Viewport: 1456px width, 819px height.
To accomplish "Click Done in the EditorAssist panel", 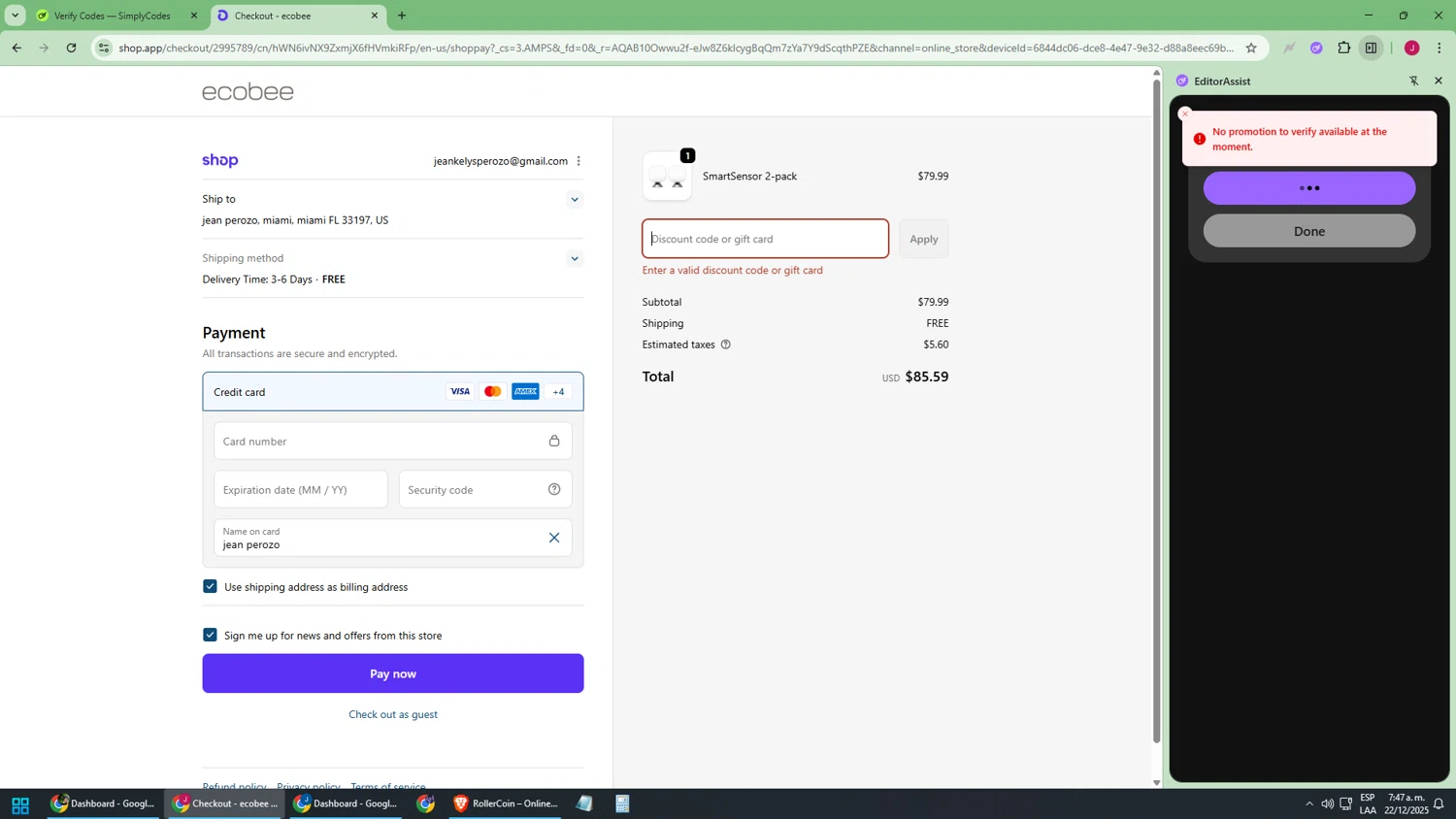I will (x=1309, y=231).
